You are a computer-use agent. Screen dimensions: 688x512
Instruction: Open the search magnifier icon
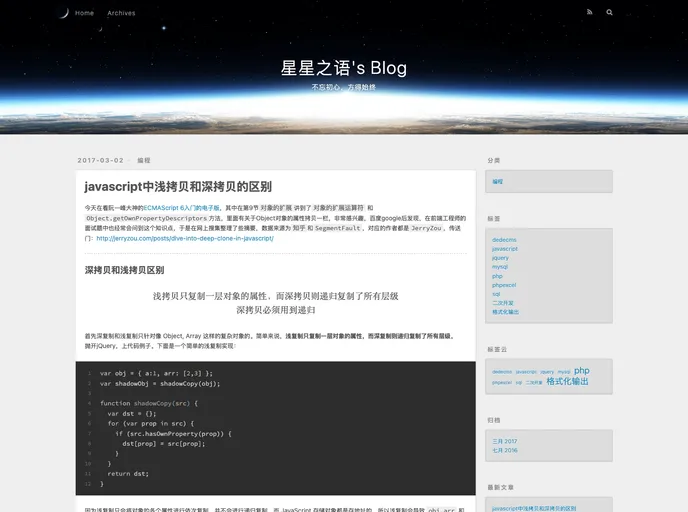(x=609, y=12)
